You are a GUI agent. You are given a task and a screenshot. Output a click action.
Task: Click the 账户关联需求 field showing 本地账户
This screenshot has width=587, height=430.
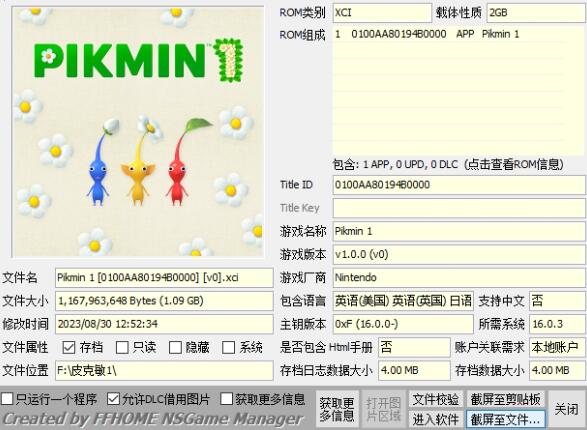click(x=557, y=347)
